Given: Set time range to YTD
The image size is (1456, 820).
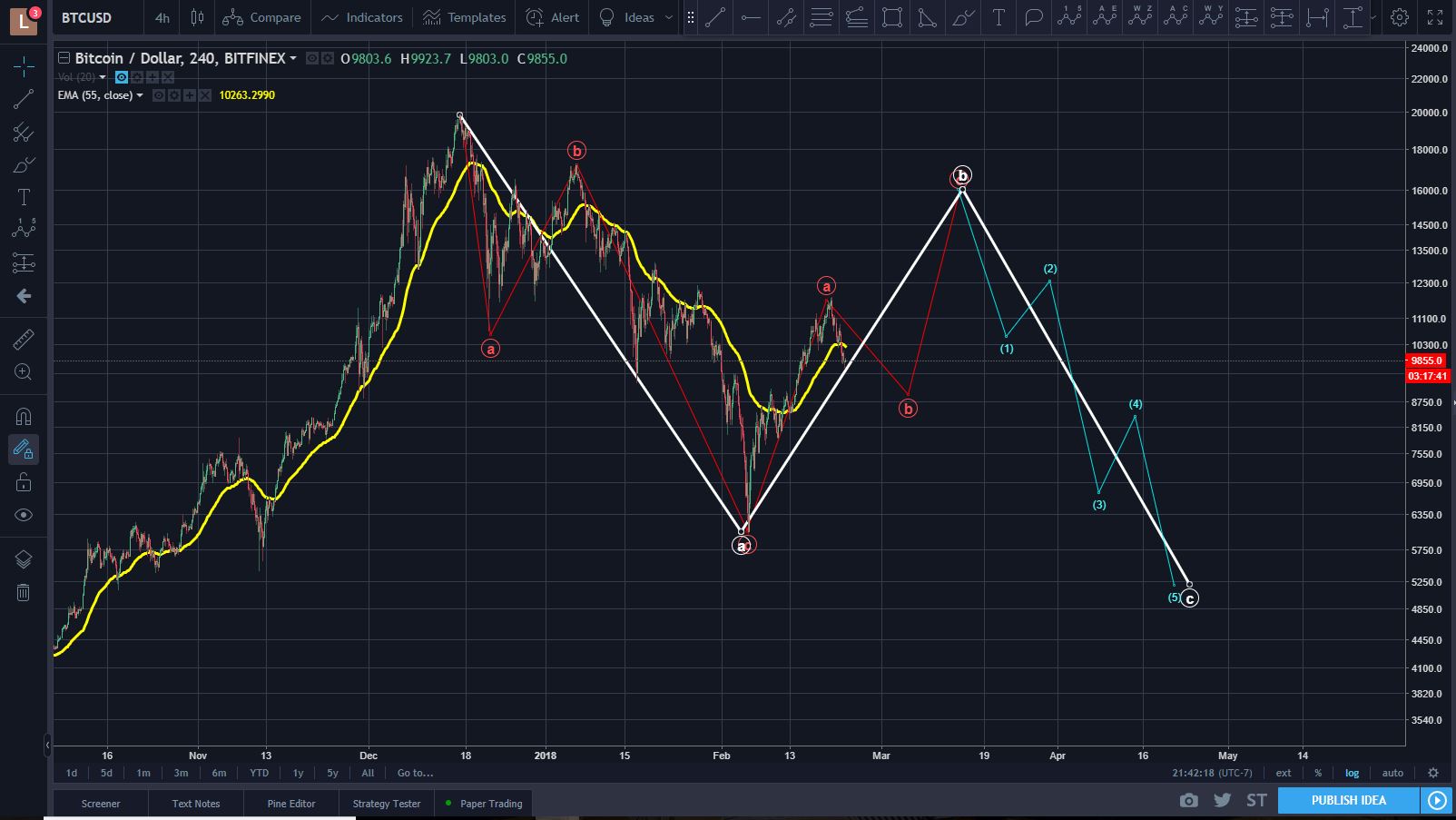Looking at the screenshot, I should pyautogui.click(x=259, y=773).
